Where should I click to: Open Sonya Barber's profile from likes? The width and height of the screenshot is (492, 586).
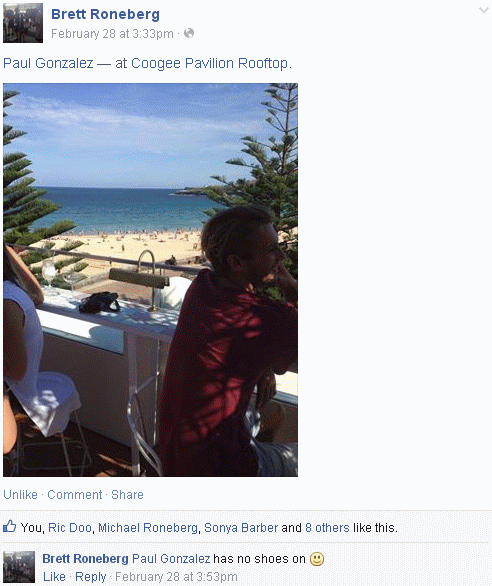pyautogui.click(x=241, y=527)
